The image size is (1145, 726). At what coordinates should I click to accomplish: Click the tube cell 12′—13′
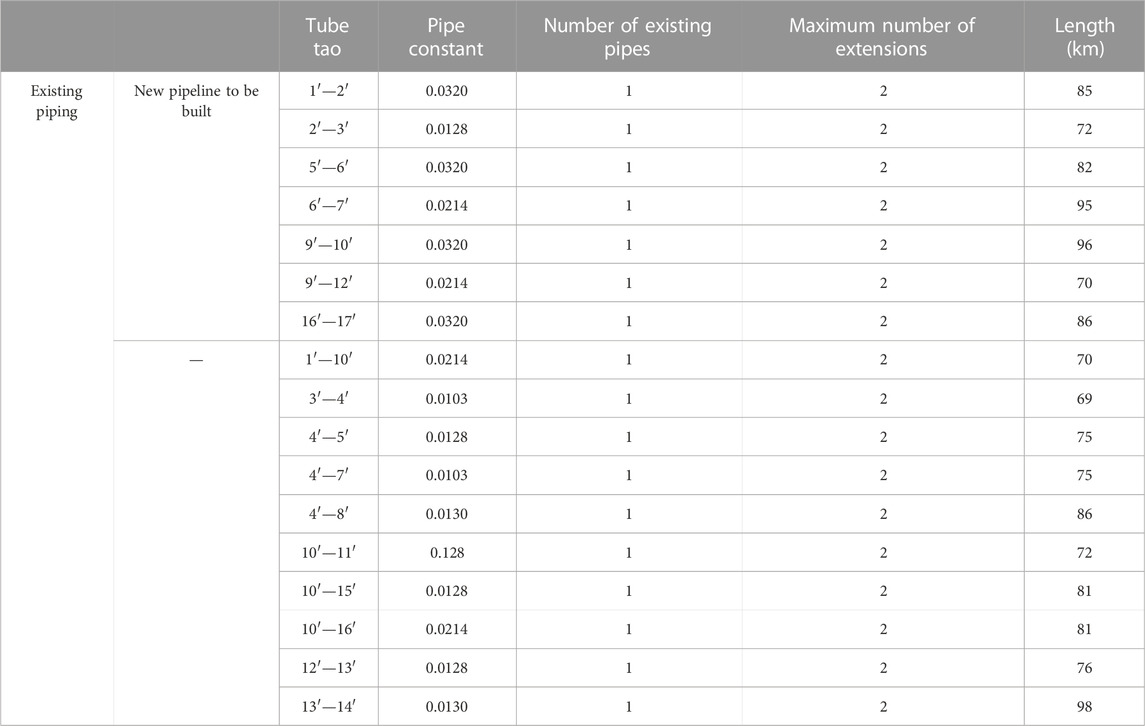329,668
